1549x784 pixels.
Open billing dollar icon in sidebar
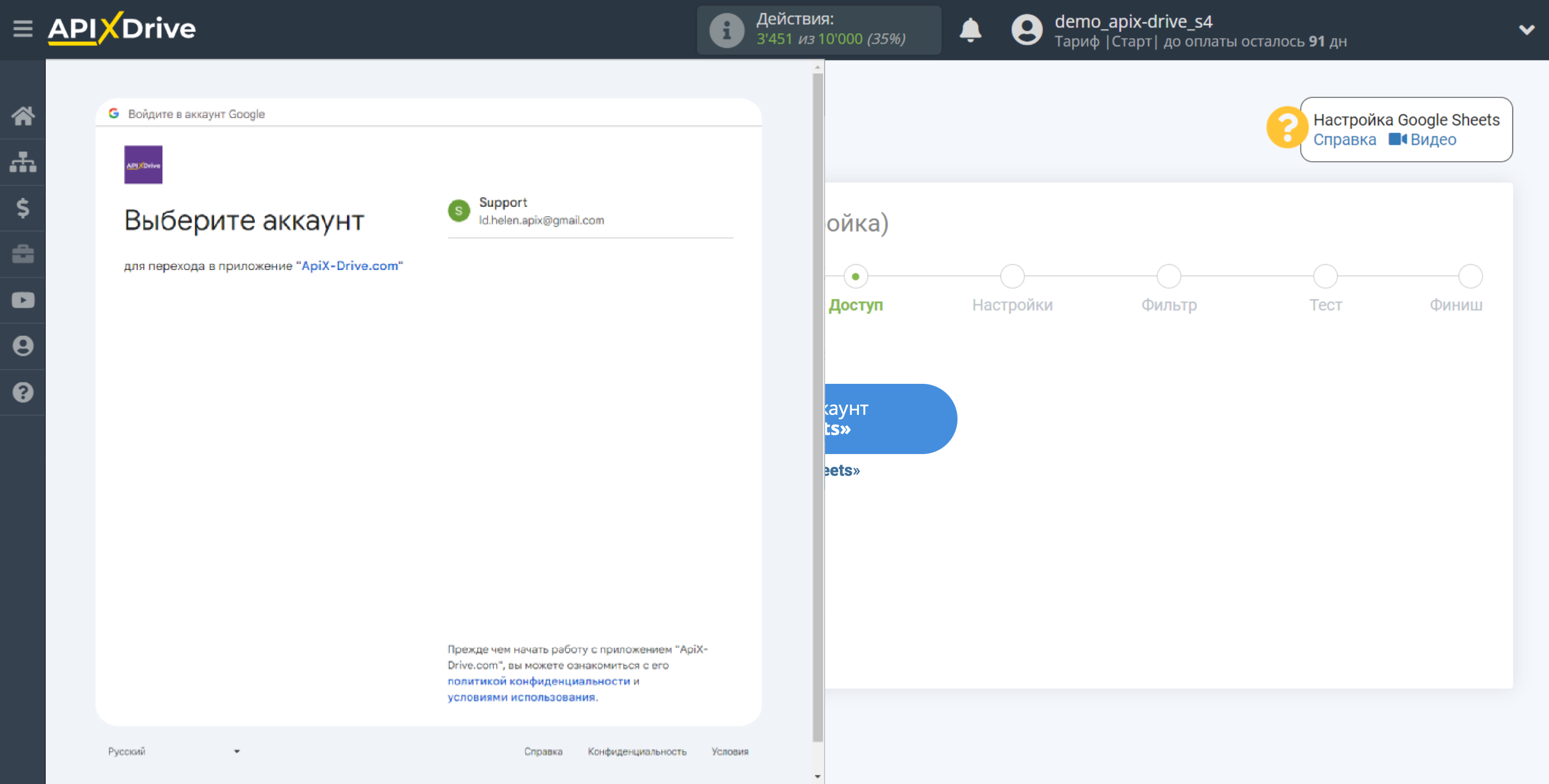tap(23, 208)
